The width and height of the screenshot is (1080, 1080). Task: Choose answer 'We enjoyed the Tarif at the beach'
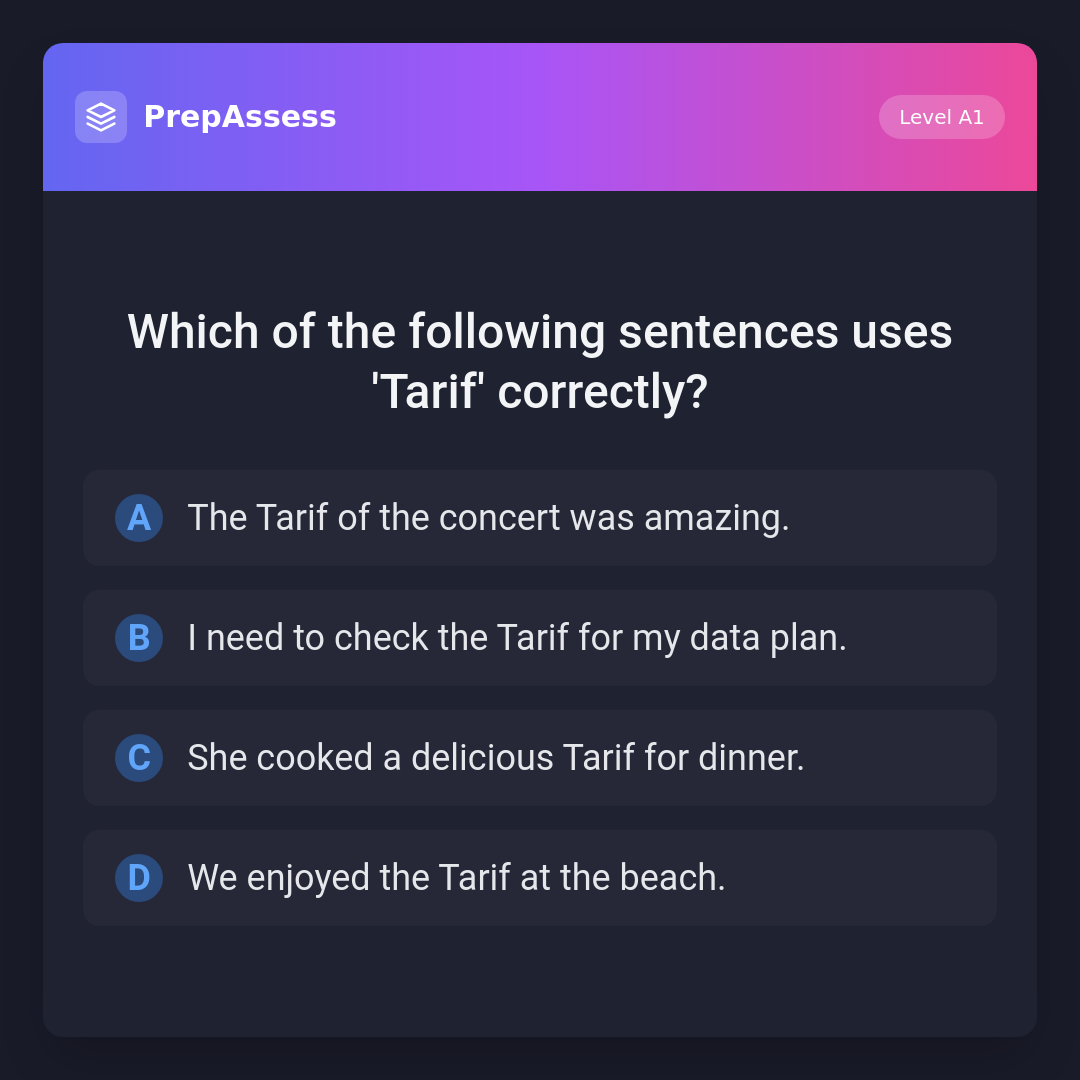pos(540,878)
